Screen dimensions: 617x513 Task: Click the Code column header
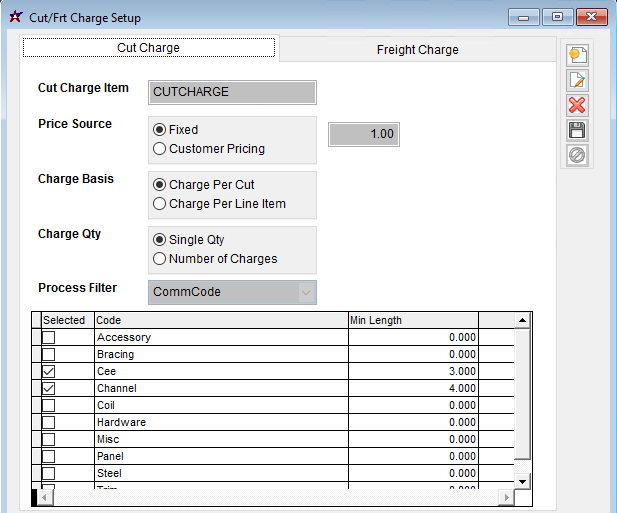coord(222,320)
